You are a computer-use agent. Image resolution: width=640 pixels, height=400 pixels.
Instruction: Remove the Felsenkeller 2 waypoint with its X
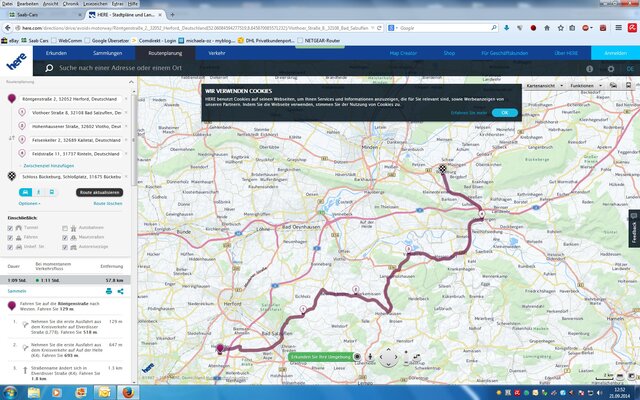tap(126, 140)
